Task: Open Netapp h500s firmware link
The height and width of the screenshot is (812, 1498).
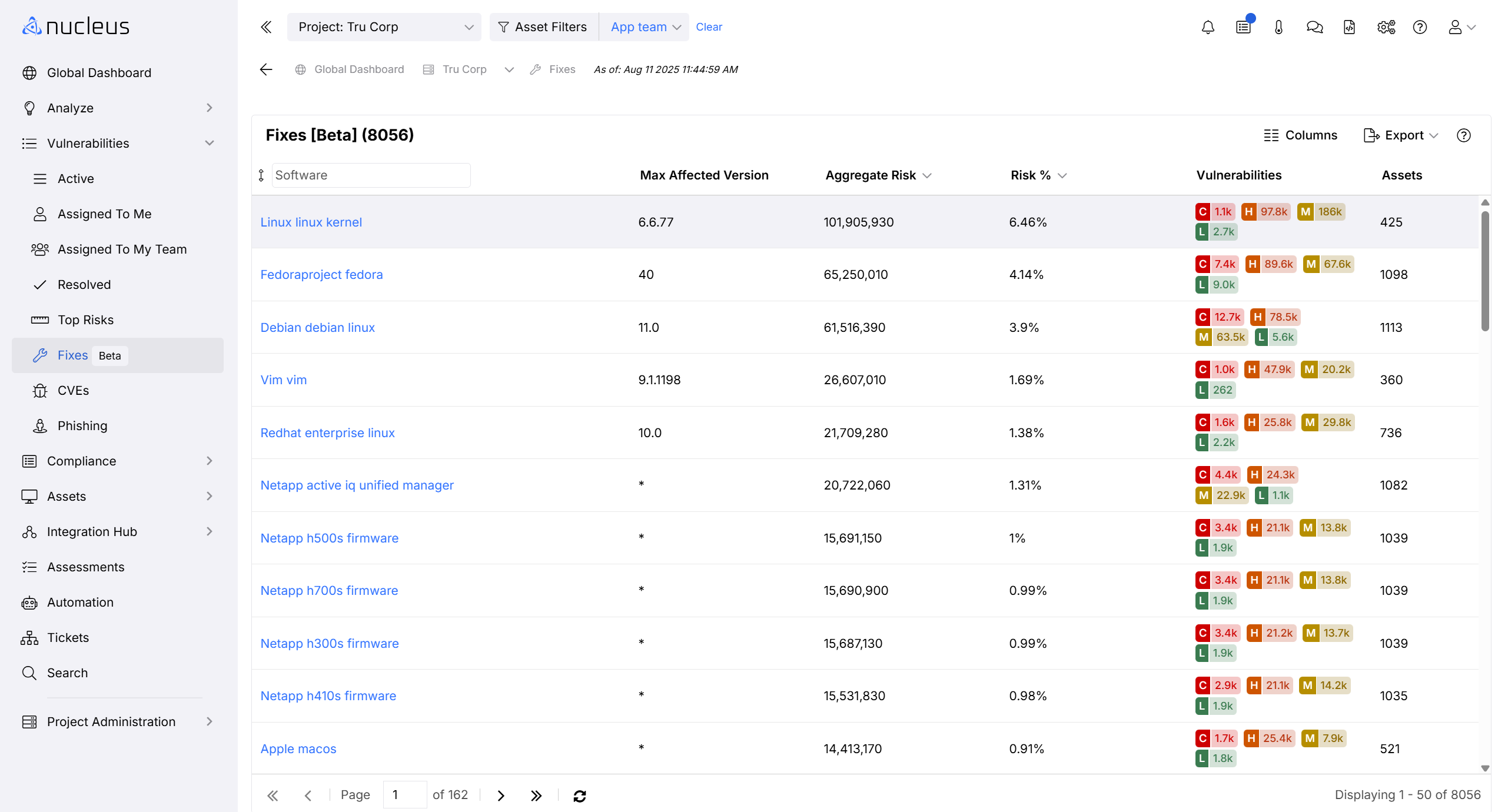Action: click(329, 538)
